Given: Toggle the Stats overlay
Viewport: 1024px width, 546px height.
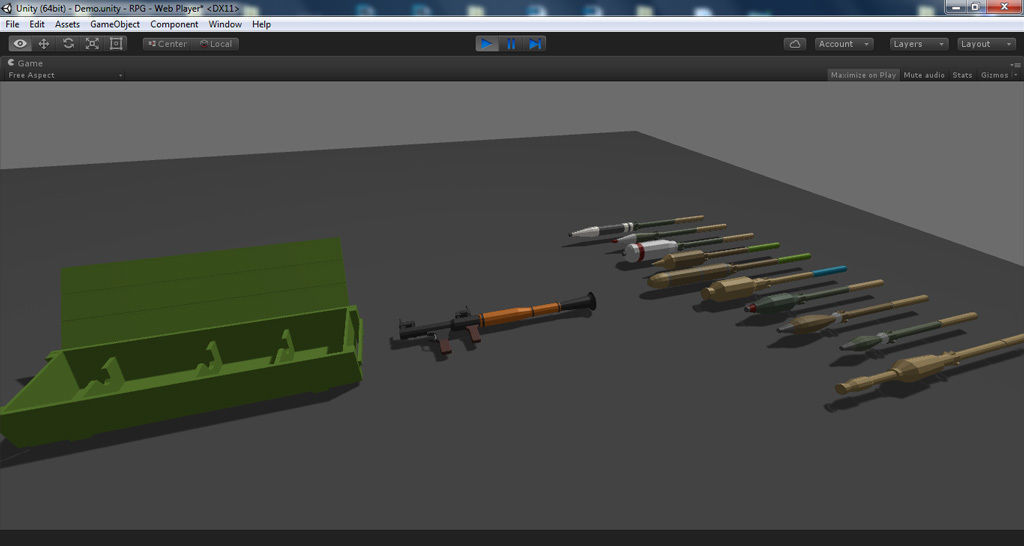Looking at the screenshot, I should pos(962,75).
